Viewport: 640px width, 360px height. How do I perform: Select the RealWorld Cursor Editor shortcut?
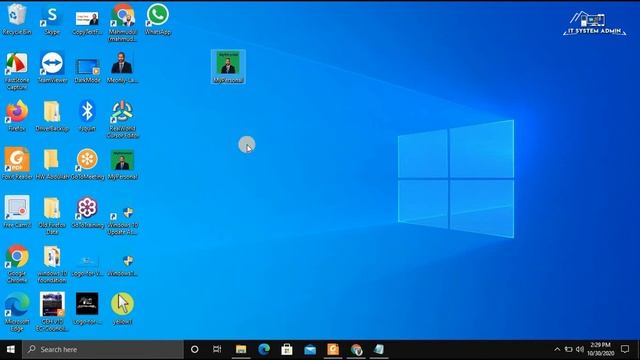click(x=122, y=119)
